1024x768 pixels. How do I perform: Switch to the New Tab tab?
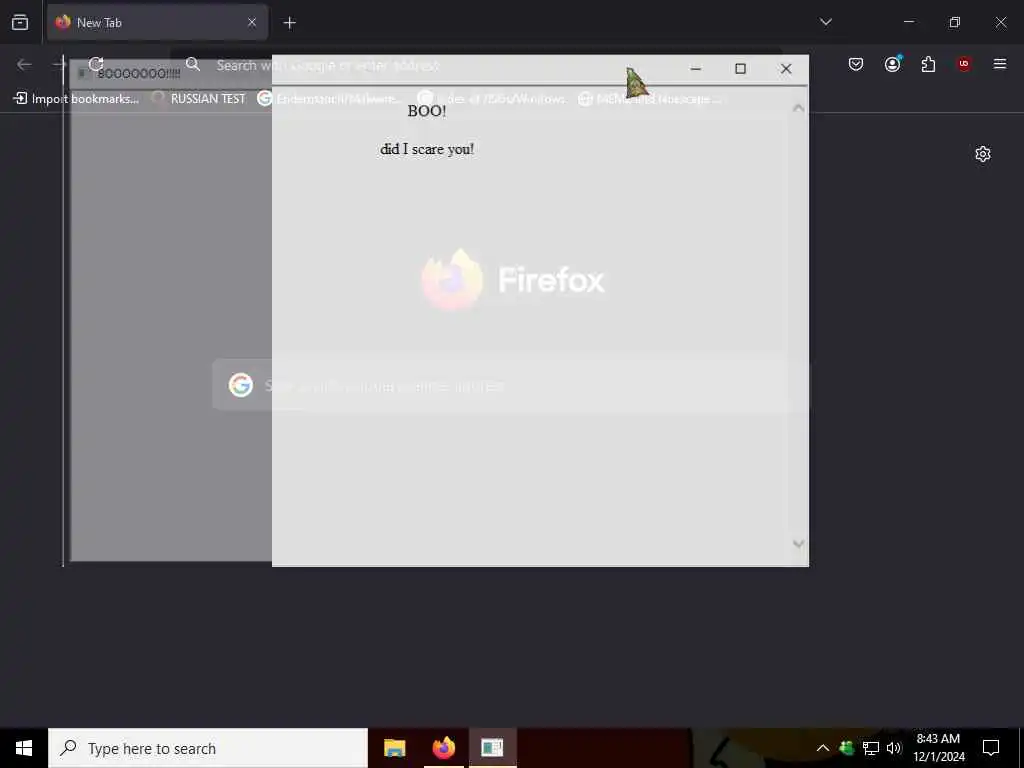click(157, 22)
